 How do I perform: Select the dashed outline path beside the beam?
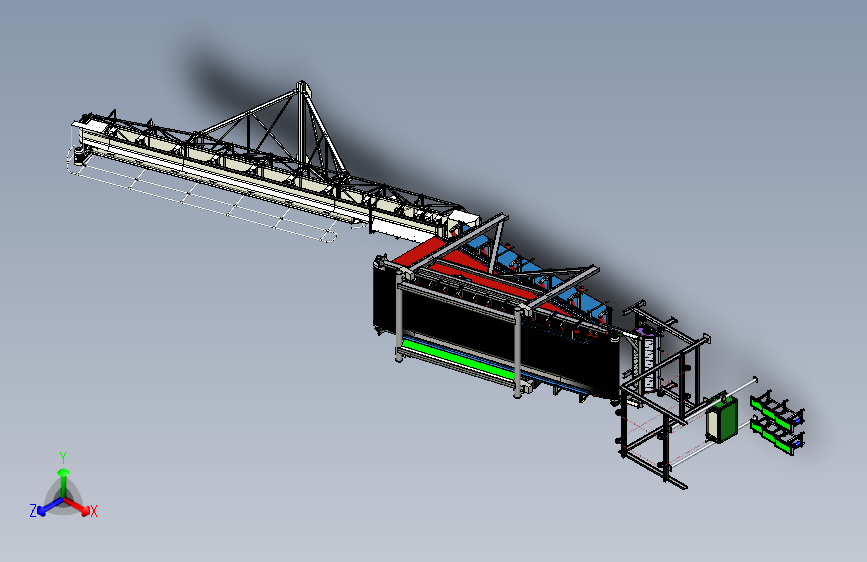coord(202,194)
